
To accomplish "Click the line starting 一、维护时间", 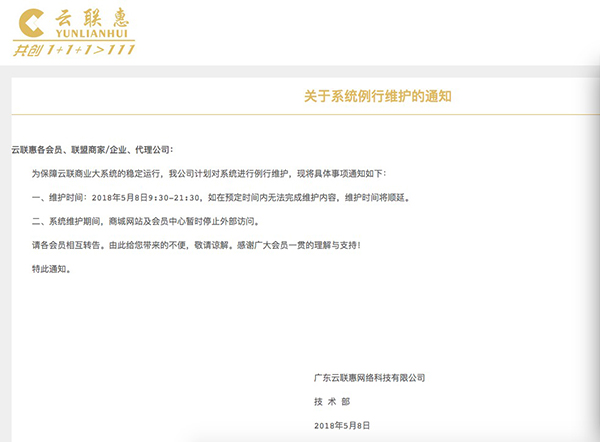I will pyautogui.click(x=221, y=197).
